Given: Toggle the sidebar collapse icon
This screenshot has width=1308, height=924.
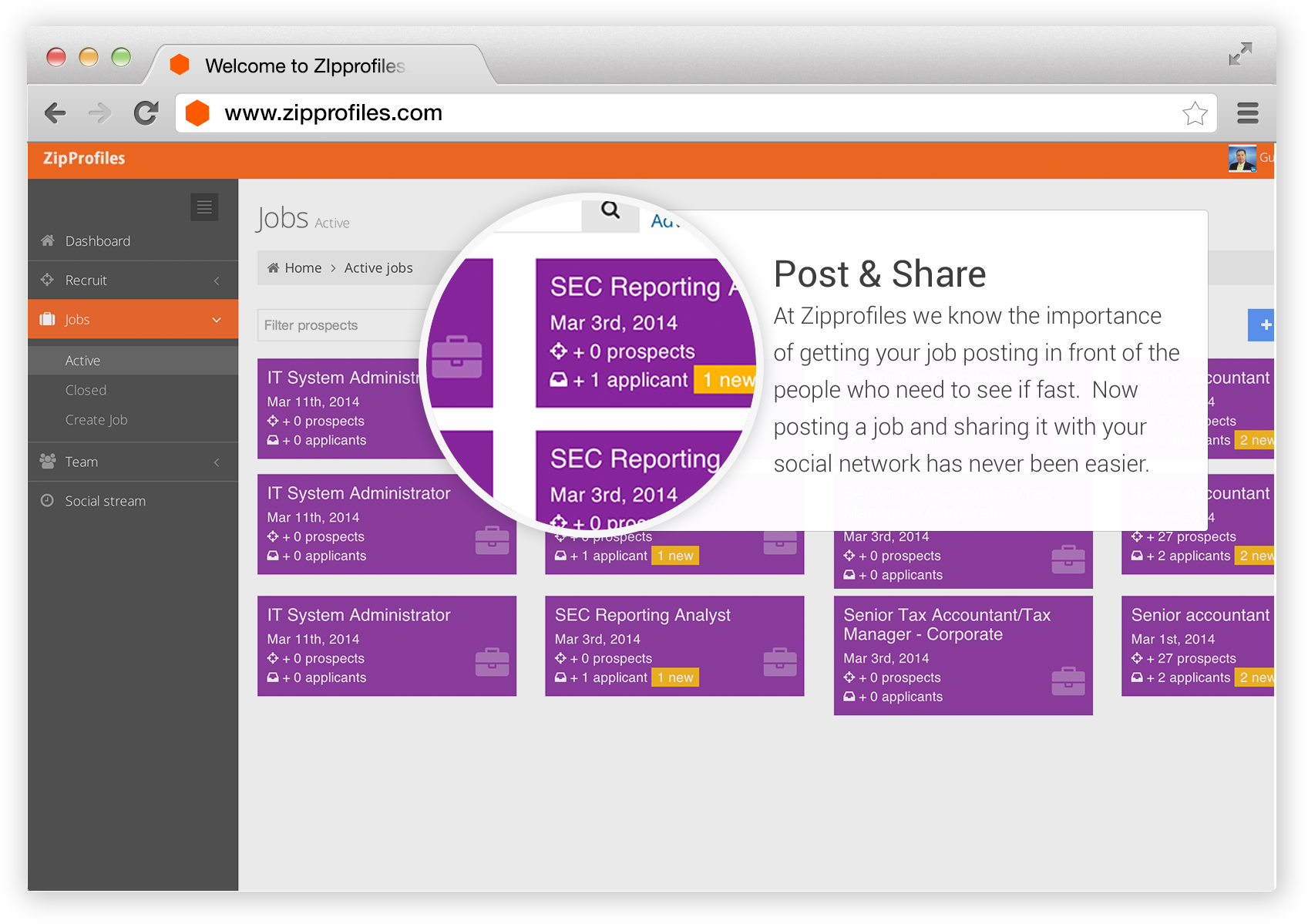Looking at the screenshot, I should point(204,207).
